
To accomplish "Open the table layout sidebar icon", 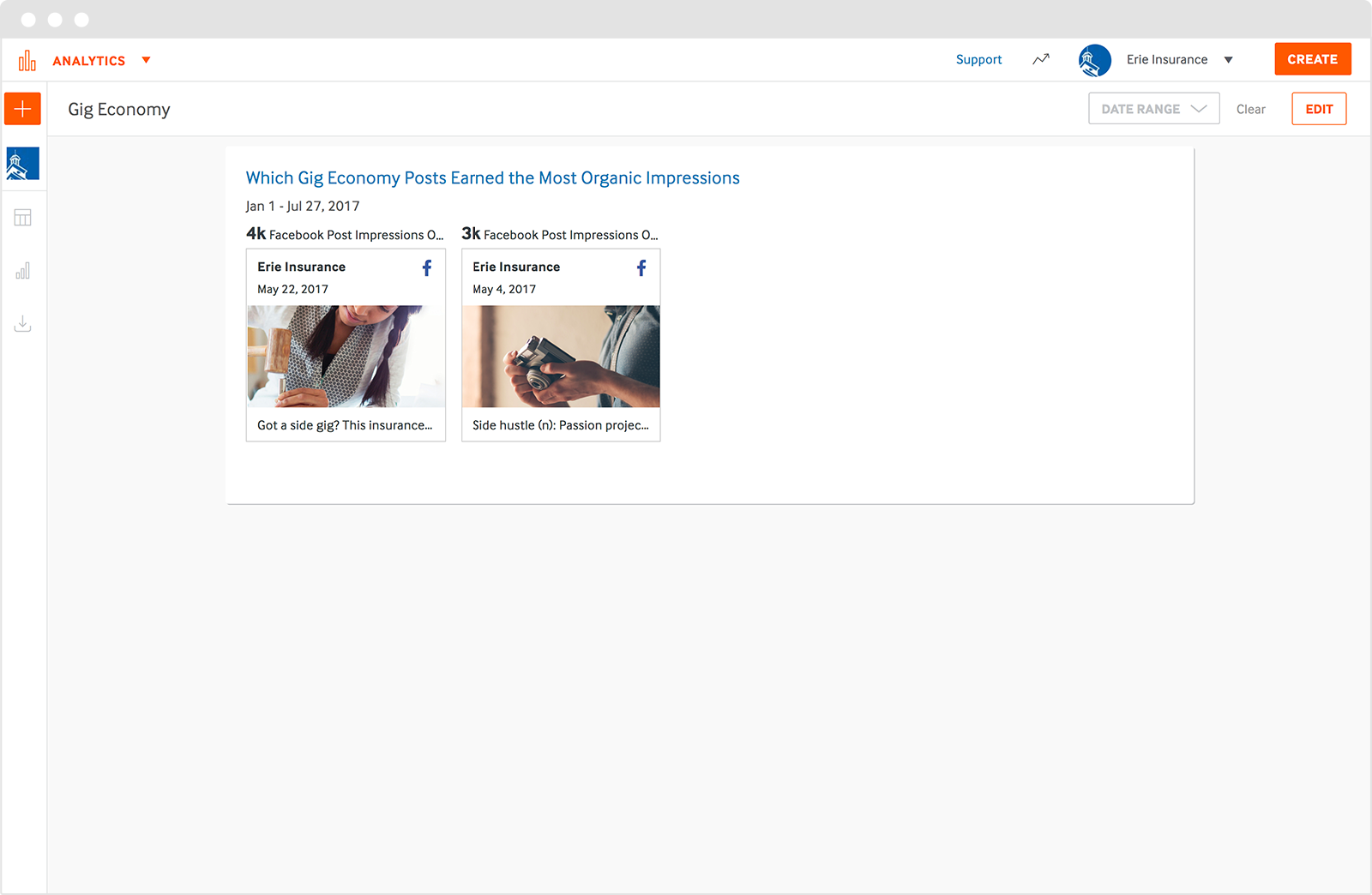I will click(23, 218).
